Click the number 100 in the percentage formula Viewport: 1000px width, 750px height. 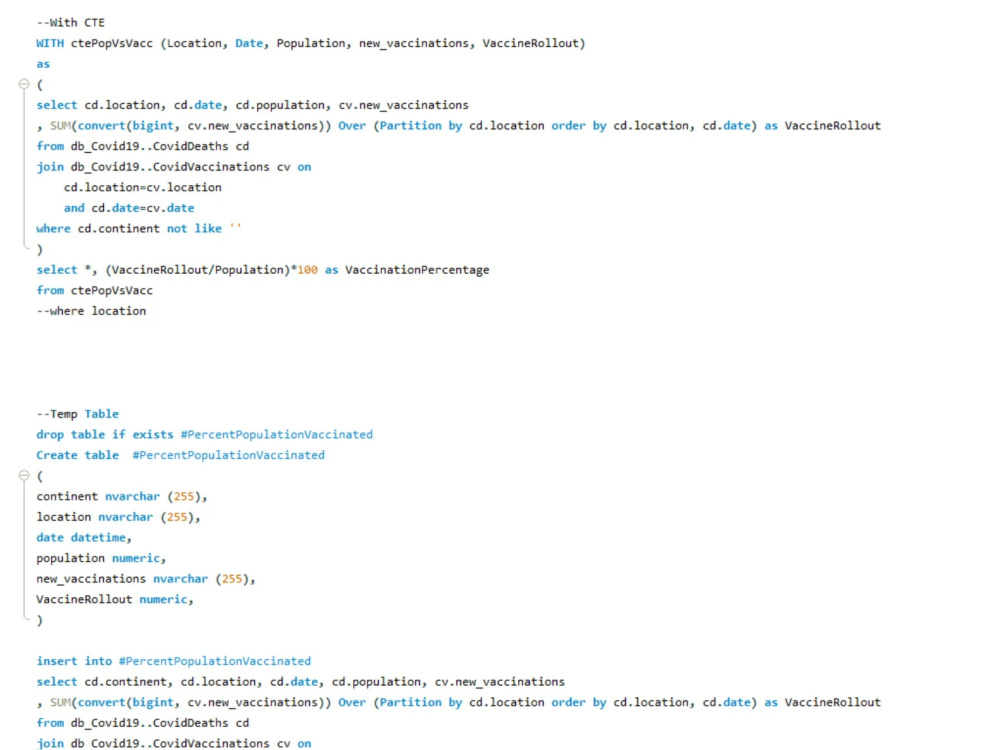click(x=307, y=270)
